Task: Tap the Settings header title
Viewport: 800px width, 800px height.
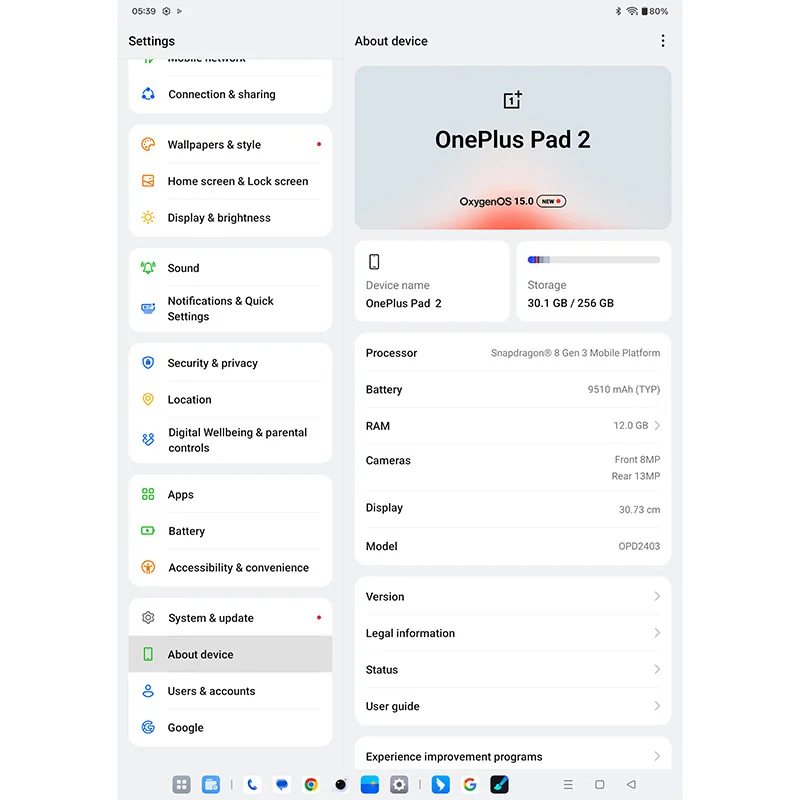Action: tap(152, 41)
